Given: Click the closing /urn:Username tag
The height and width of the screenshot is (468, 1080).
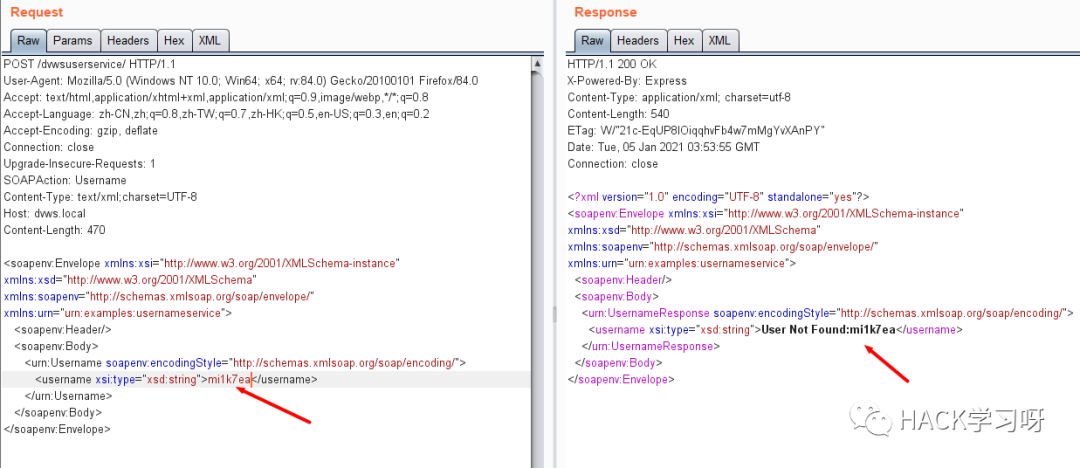Looking at the screenshot, I should (x=68, y=396).
